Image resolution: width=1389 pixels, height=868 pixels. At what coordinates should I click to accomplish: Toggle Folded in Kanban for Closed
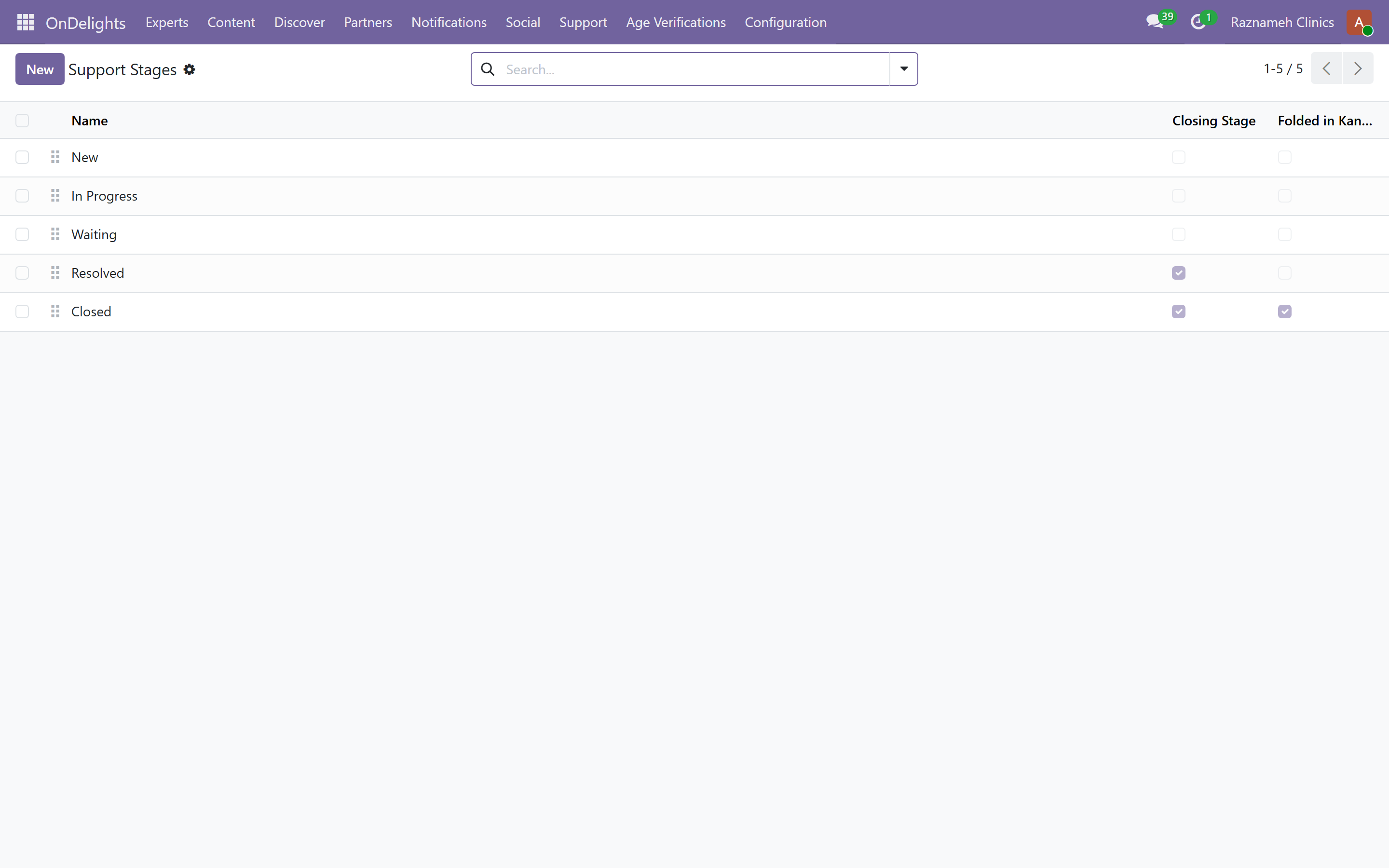1285,311
